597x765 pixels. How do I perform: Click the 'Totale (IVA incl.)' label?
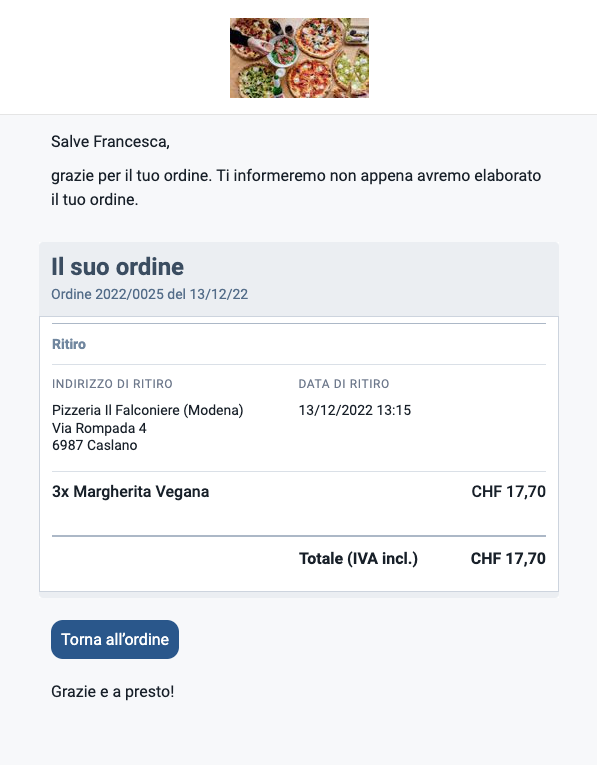click(x=358, y=558)
